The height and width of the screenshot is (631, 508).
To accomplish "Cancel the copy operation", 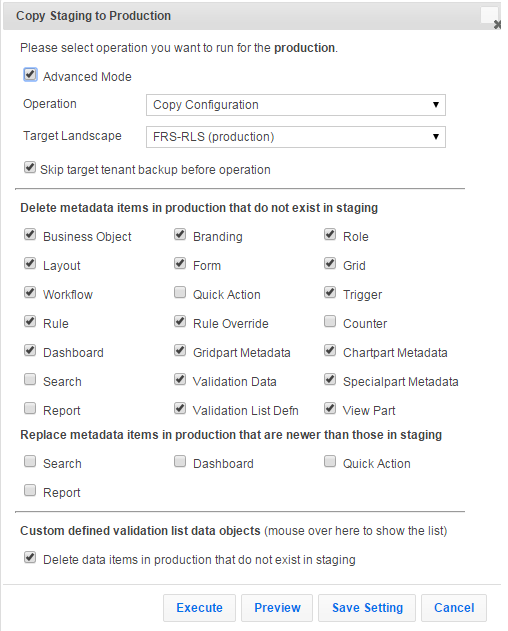I will pos(454,608).
